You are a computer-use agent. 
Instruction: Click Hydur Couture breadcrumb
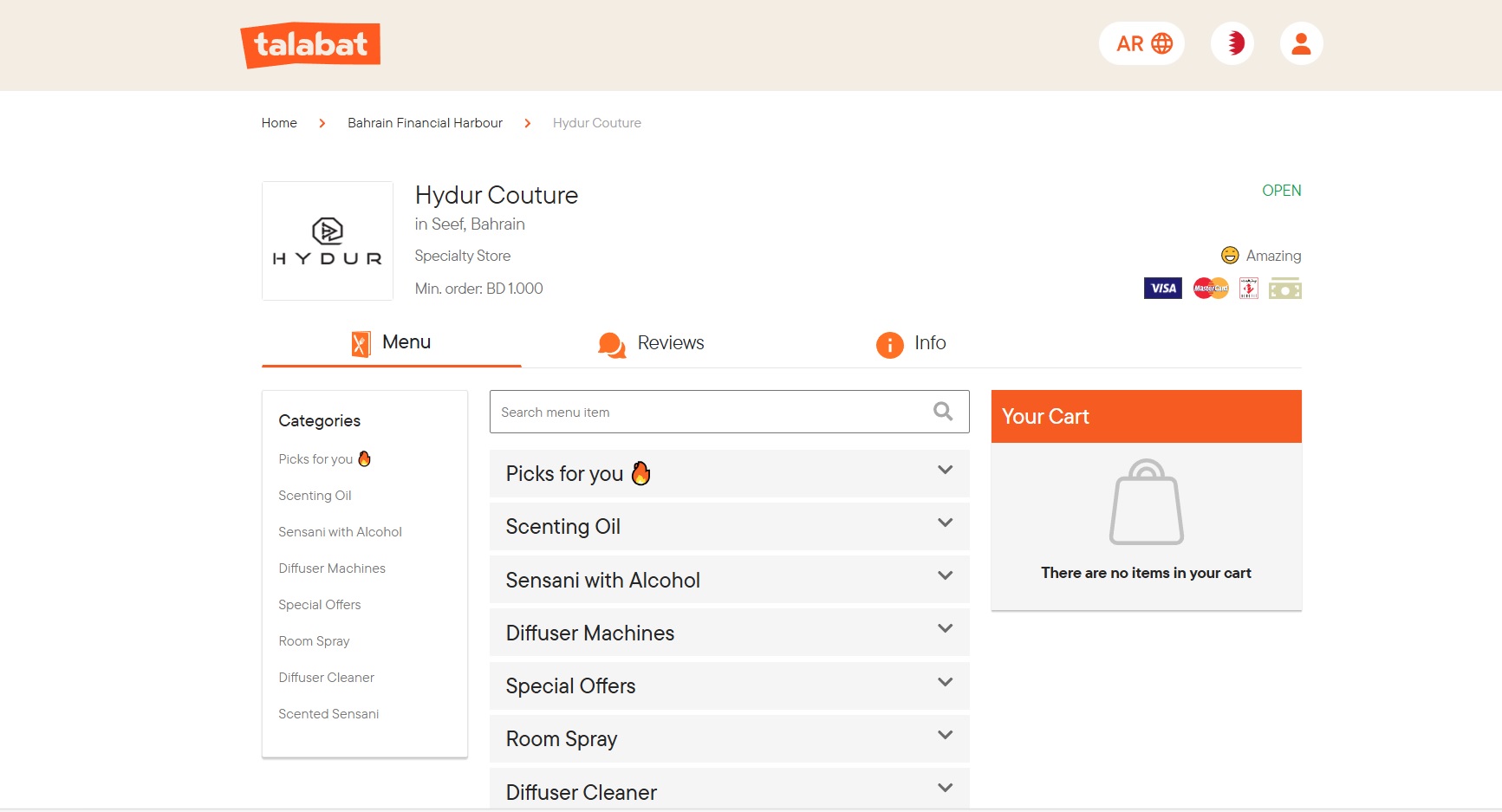coord(597,123)
